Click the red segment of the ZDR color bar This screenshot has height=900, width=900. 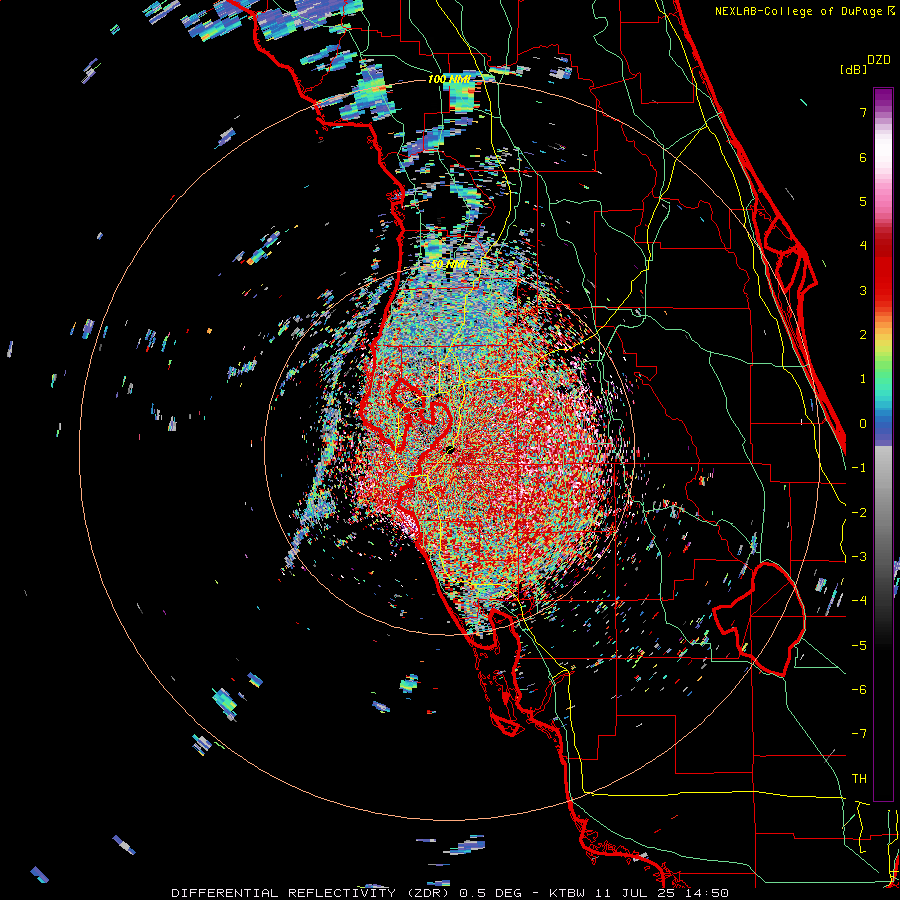883,270
